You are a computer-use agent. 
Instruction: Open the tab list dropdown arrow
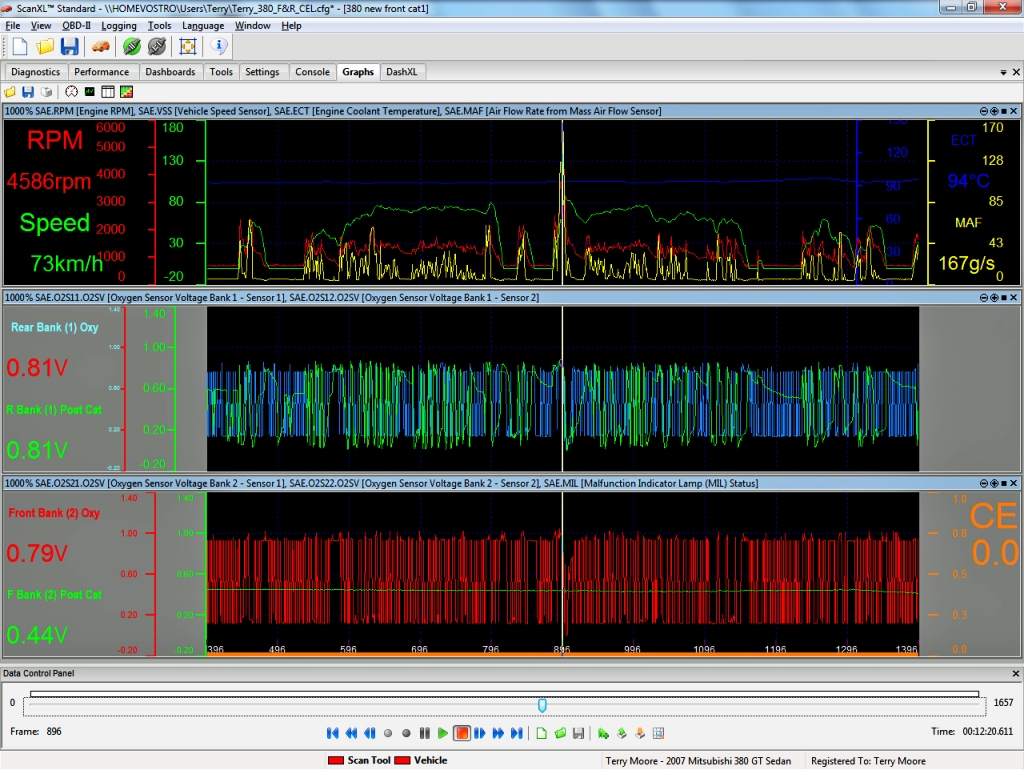pos(1003,72)
